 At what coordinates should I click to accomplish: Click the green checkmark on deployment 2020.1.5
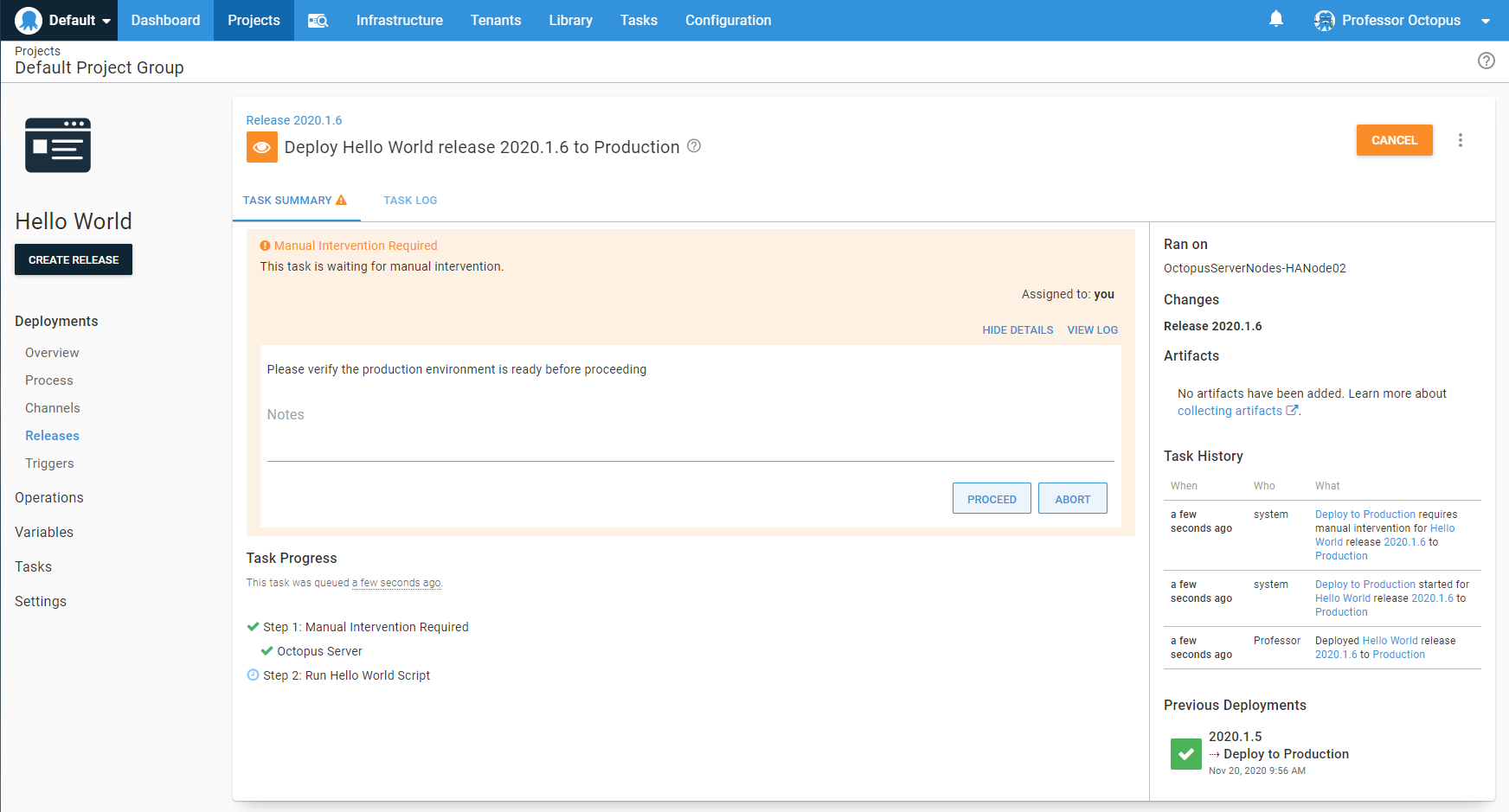coord(1185,753)
